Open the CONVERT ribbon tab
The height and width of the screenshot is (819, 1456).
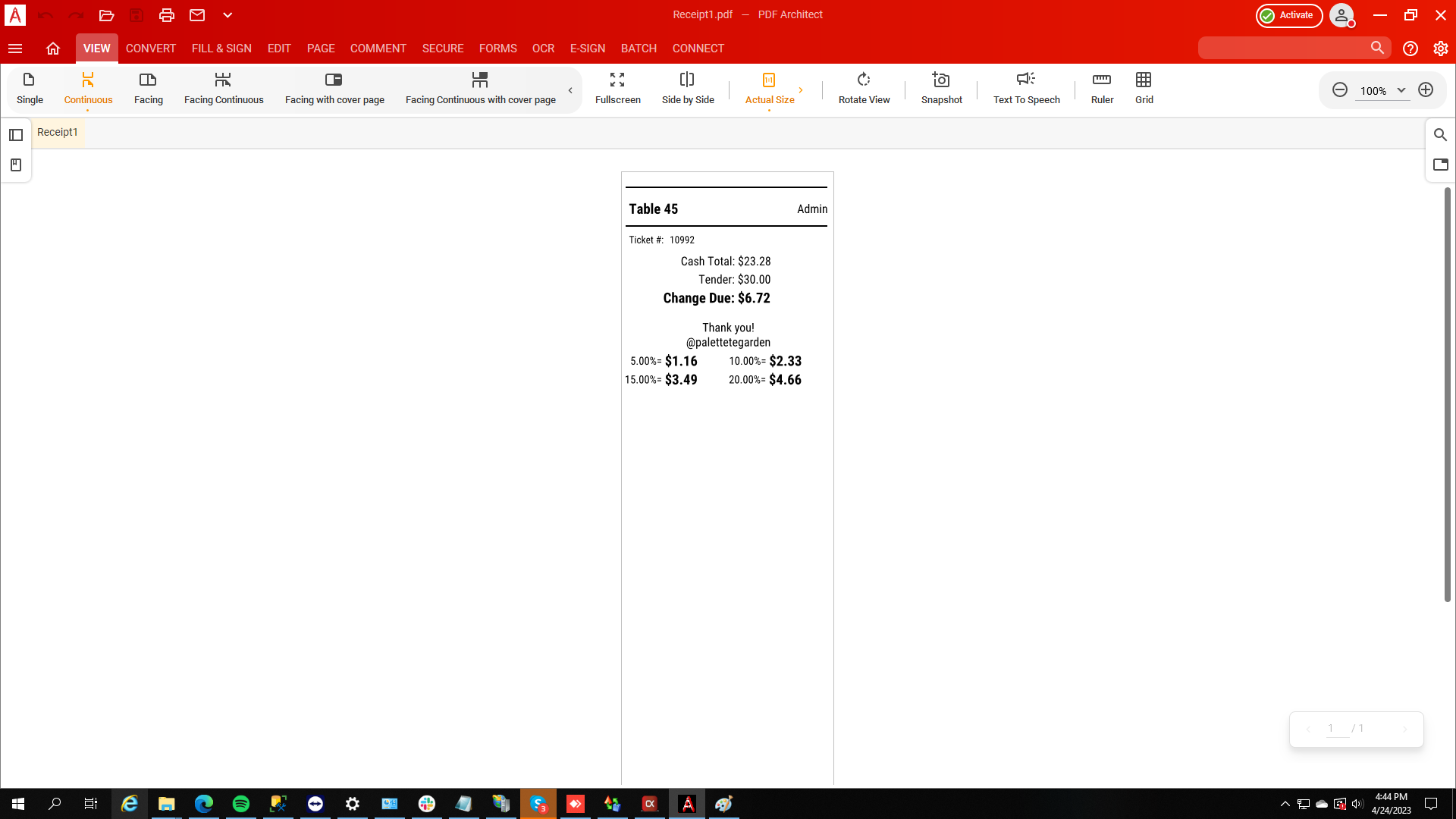151,49
